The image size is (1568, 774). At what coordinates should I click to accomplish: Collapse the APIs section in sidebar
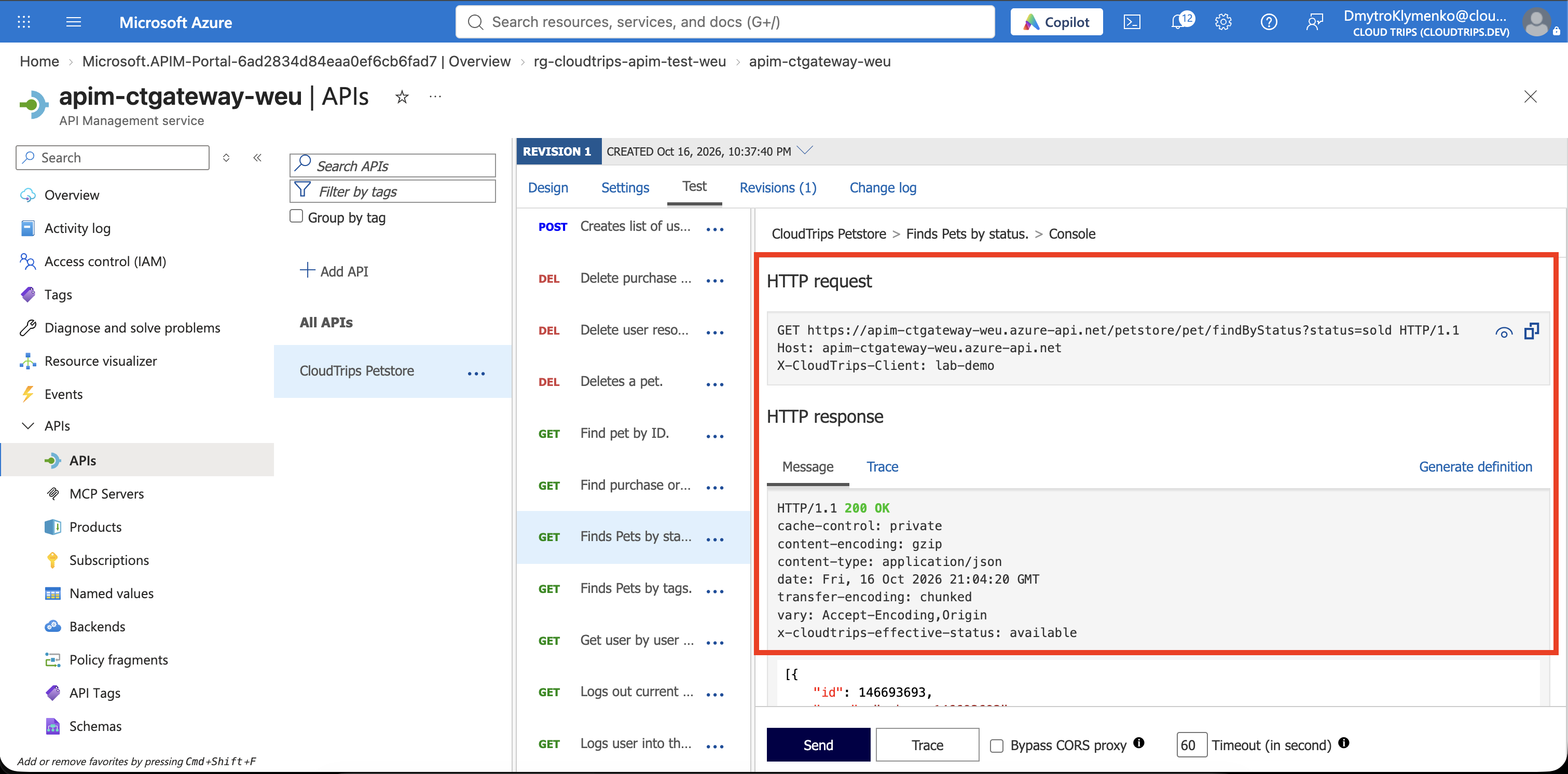coord(28,425)
